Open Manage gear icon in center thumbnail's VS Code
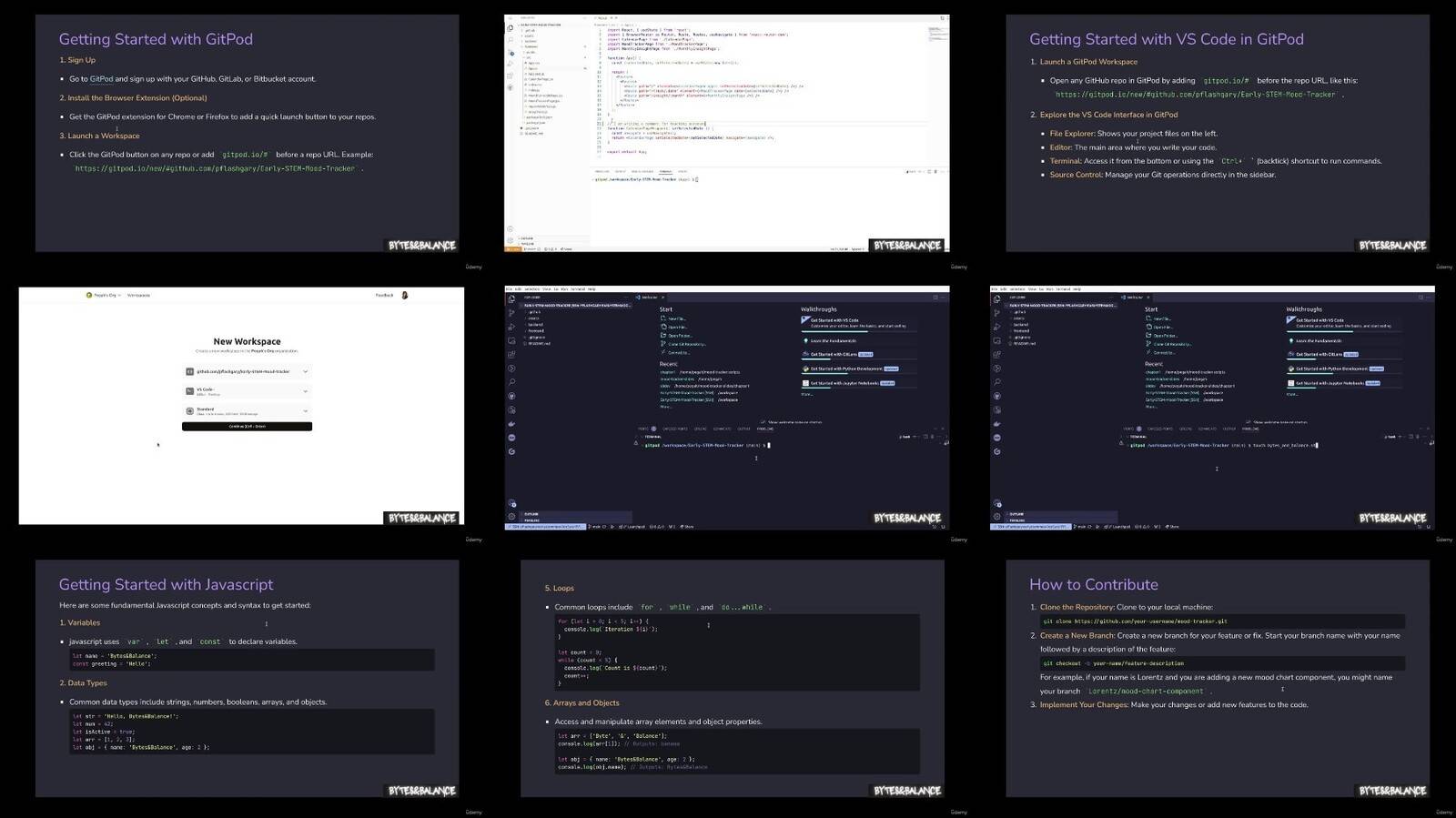This screenshot has height=818, width=1456. [511, 516]
